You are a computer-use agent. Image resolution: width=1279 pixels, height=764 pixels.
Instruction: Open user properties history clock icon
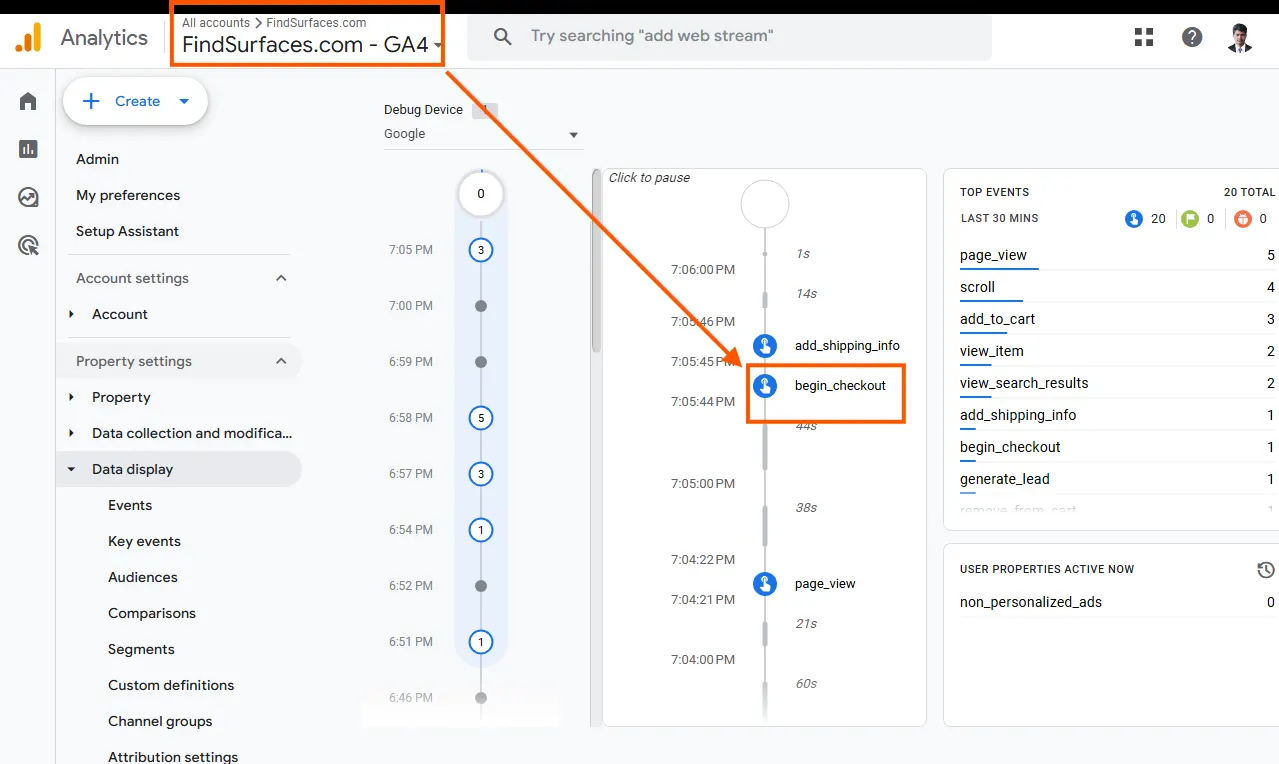tap(1265, 569)
